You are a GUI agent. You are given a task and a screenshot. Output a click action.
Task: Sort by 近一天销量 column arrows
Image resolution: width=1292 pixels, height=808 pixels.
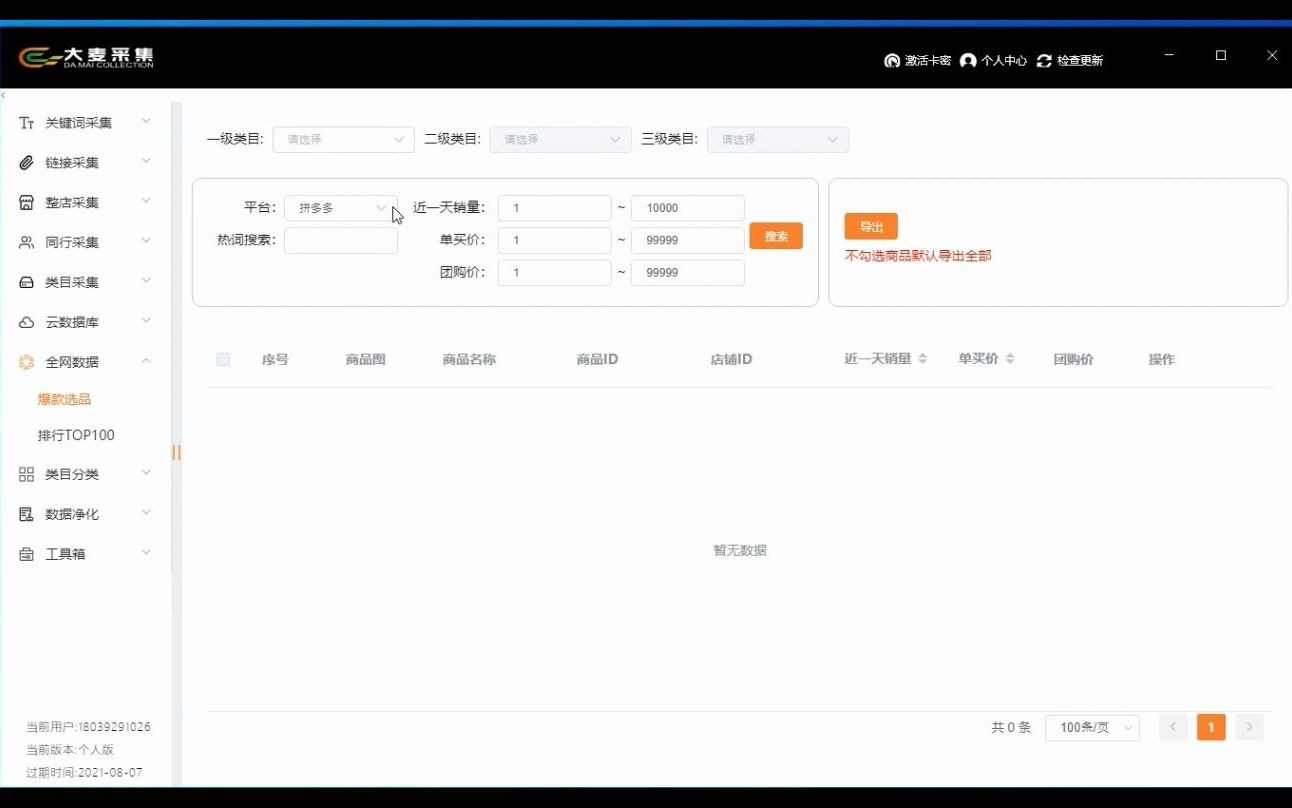[x=922, y=359]
